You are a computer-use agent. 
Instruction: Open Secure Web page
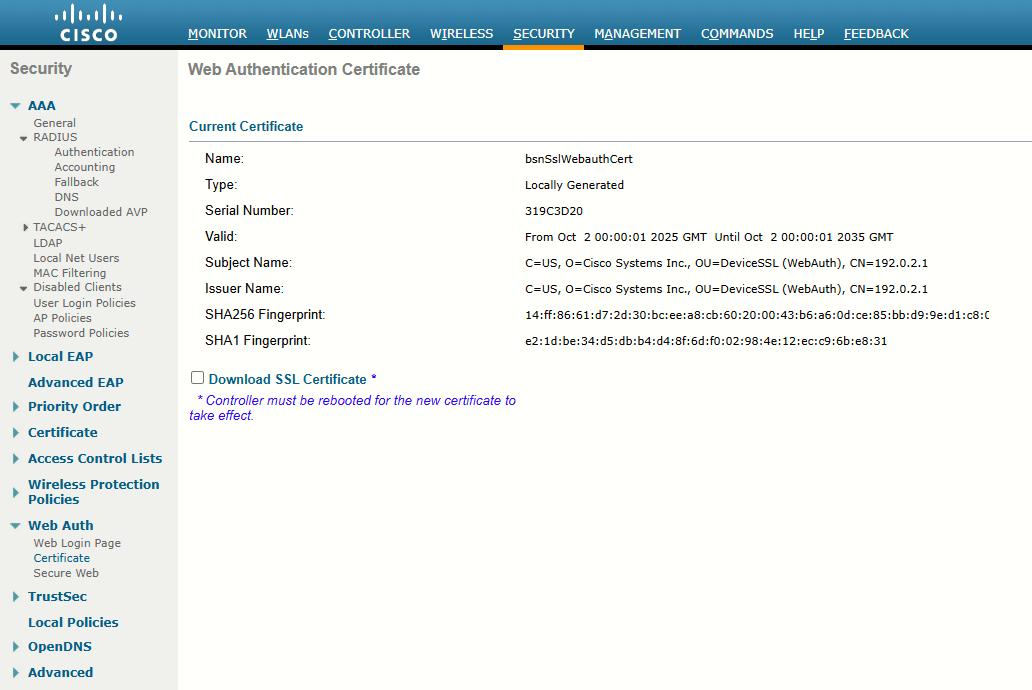pos(66,573)
